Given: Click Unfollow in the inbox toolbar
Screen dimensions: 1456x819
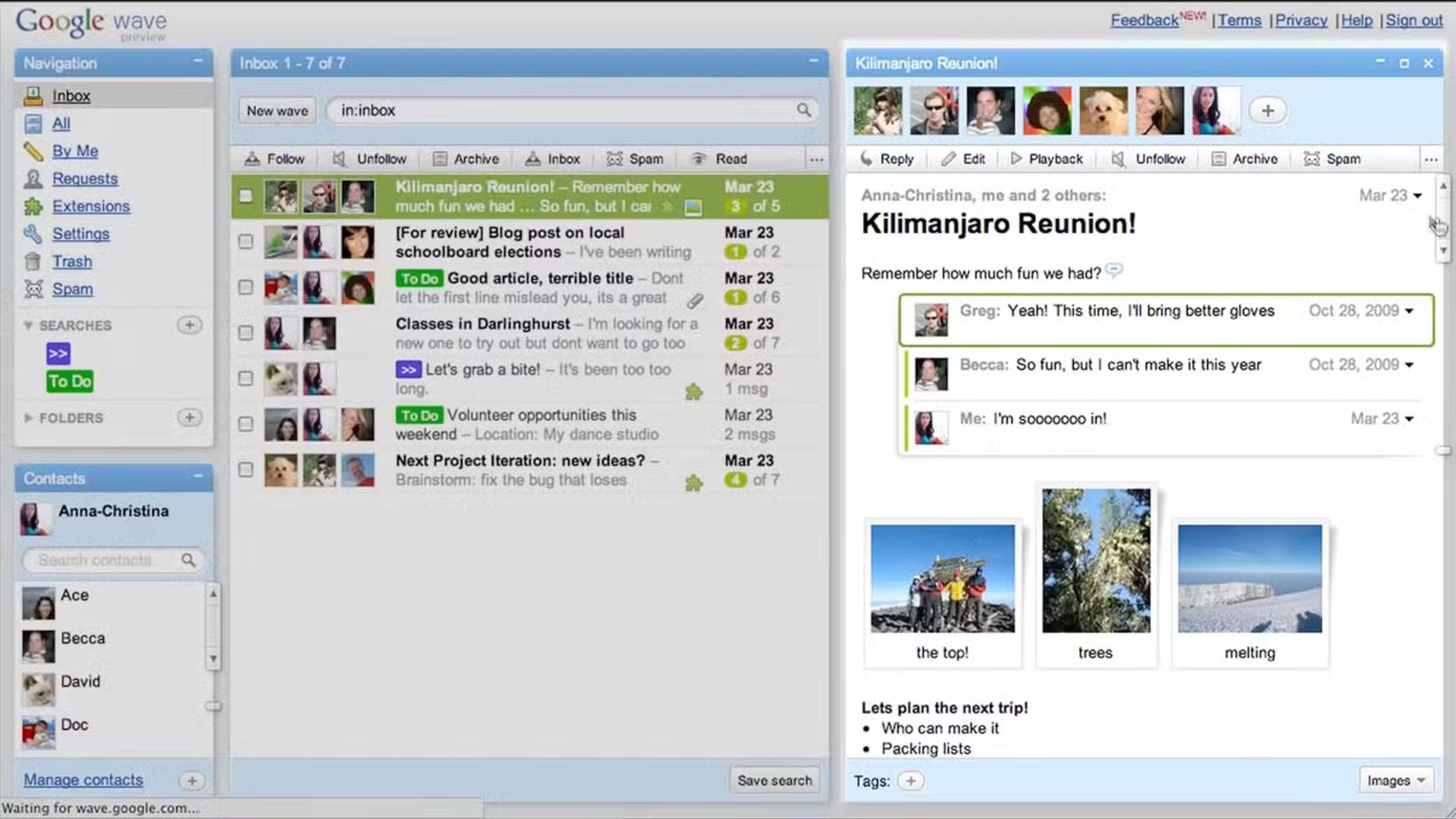Looking at the screenshot, I should click(x=370, y=159).
